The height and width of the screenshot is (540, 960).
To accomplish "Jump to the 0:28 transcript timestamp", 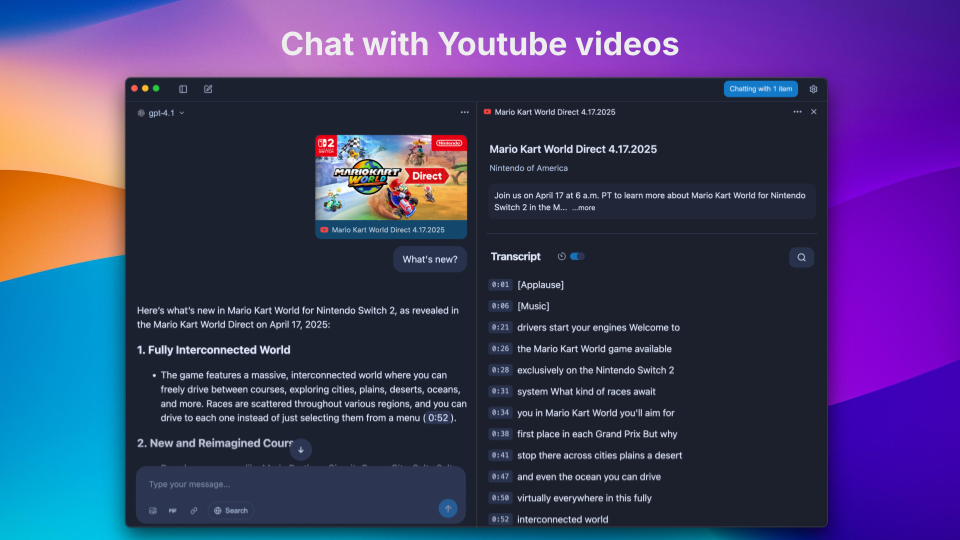I will tap(500, 370).
